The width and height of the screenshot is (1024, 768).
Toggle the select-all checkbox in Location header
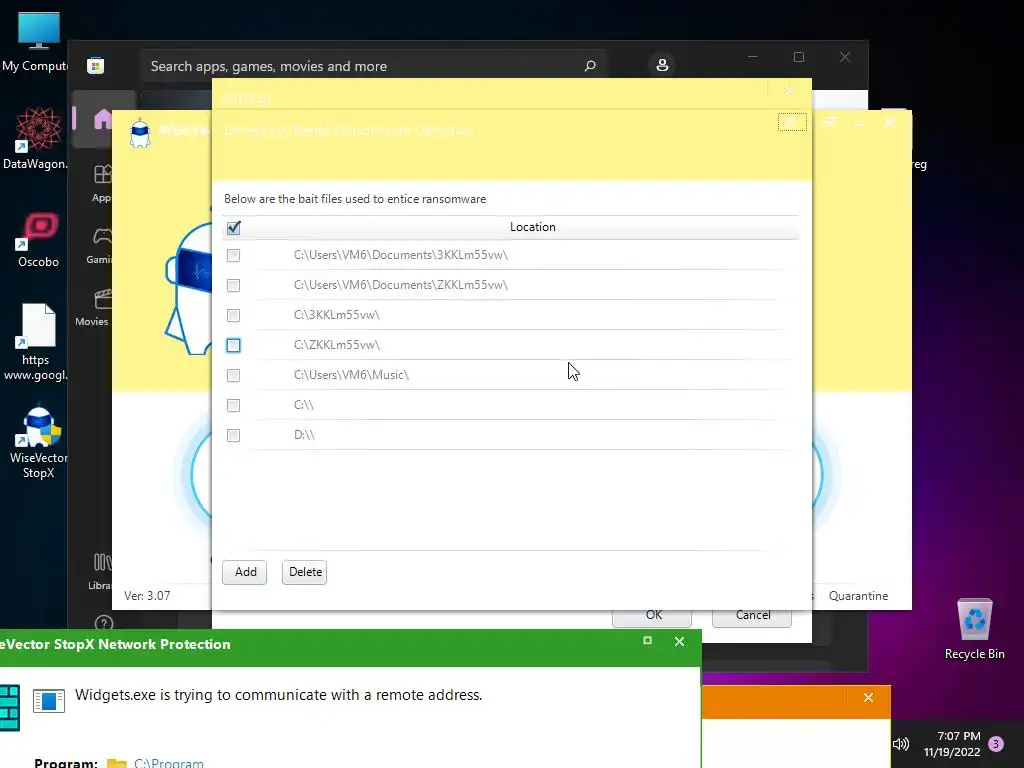(x=233, y=227)
